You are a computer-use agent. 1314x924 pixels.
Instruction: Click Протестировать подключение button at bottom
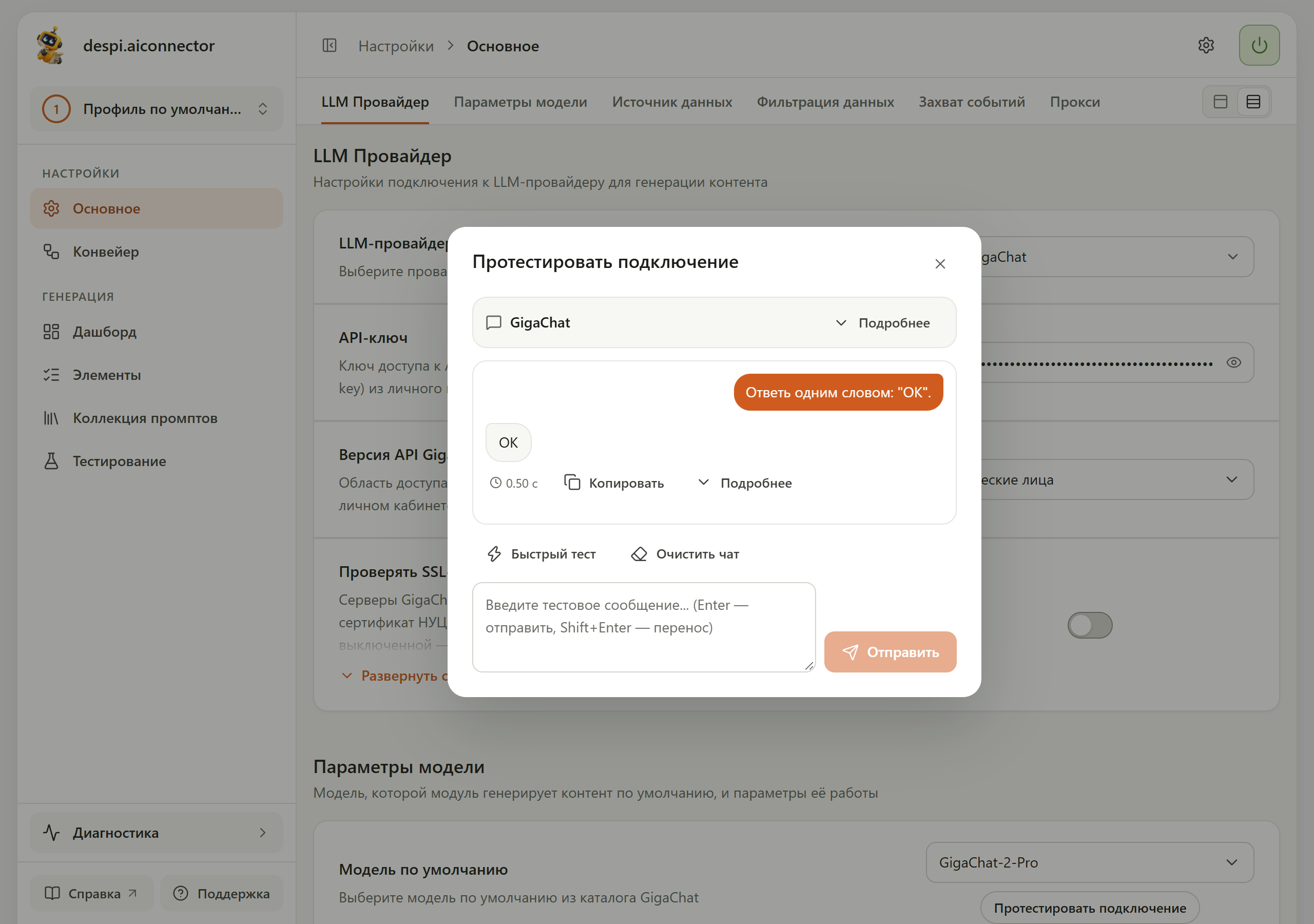tap(1090, 908)
